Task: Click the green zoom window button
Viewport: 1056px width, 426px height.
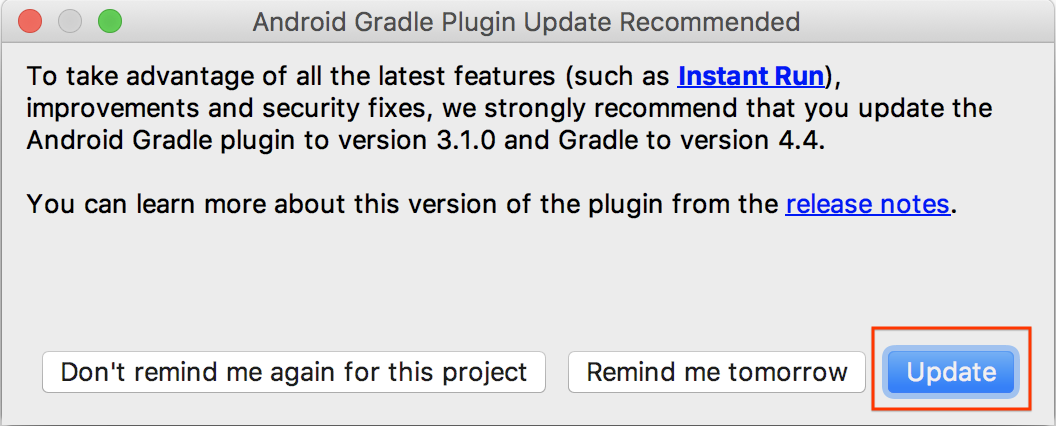Action: [x=108, y=21]
